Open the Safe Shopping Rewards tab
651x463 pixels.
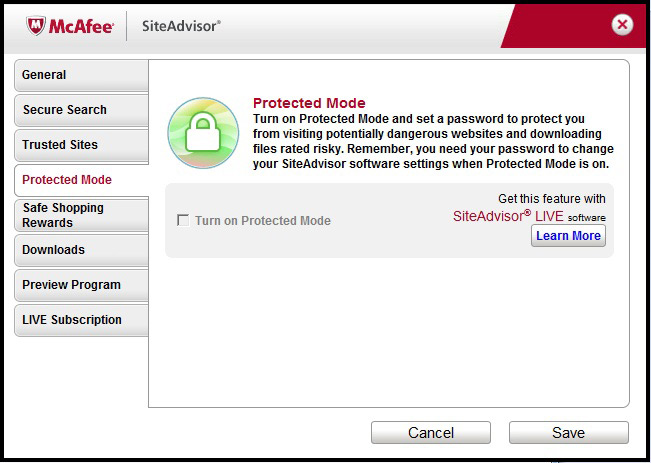click(81, 215)
